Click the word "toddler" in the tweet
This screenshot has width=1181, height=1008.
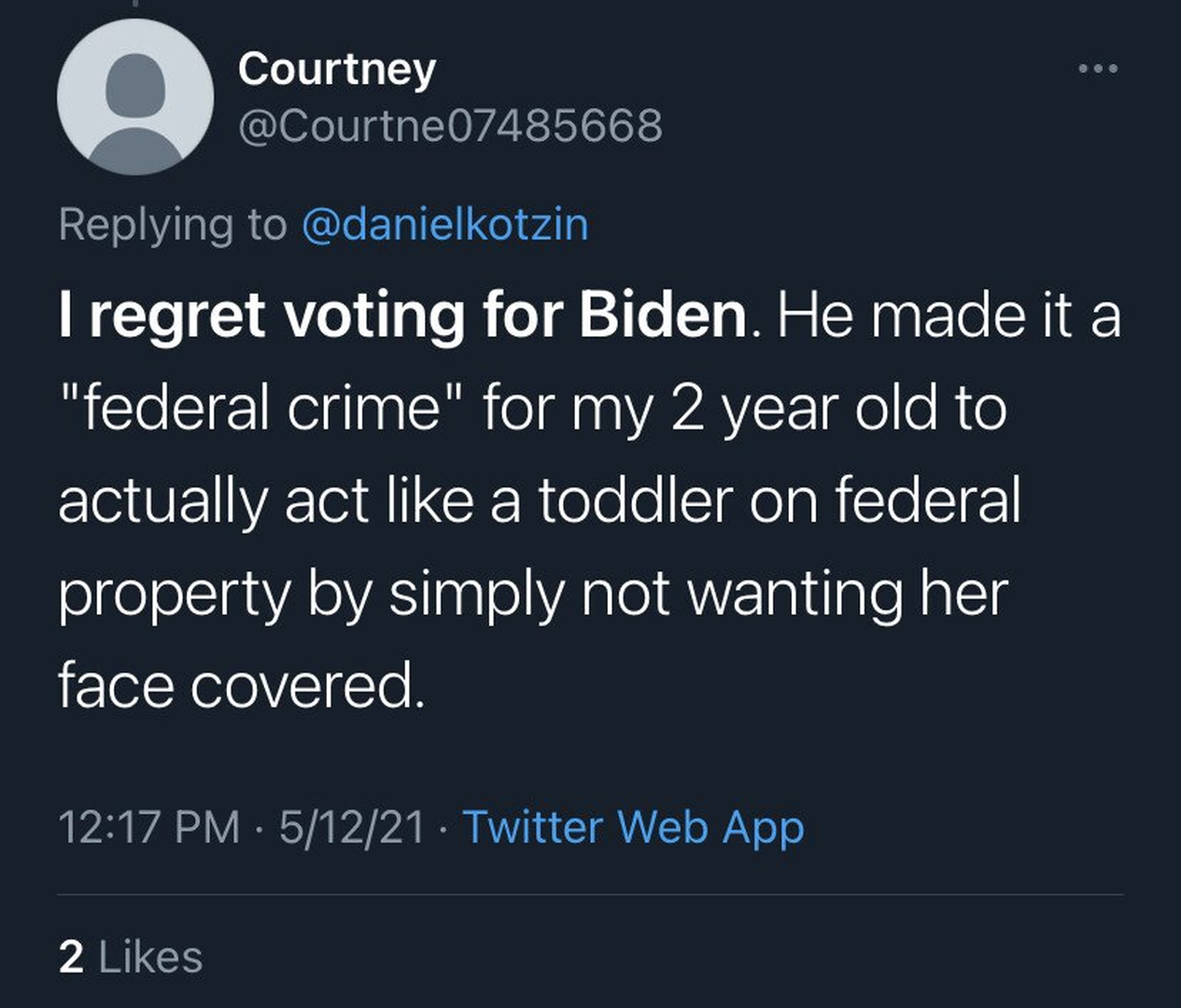[638, 500]
